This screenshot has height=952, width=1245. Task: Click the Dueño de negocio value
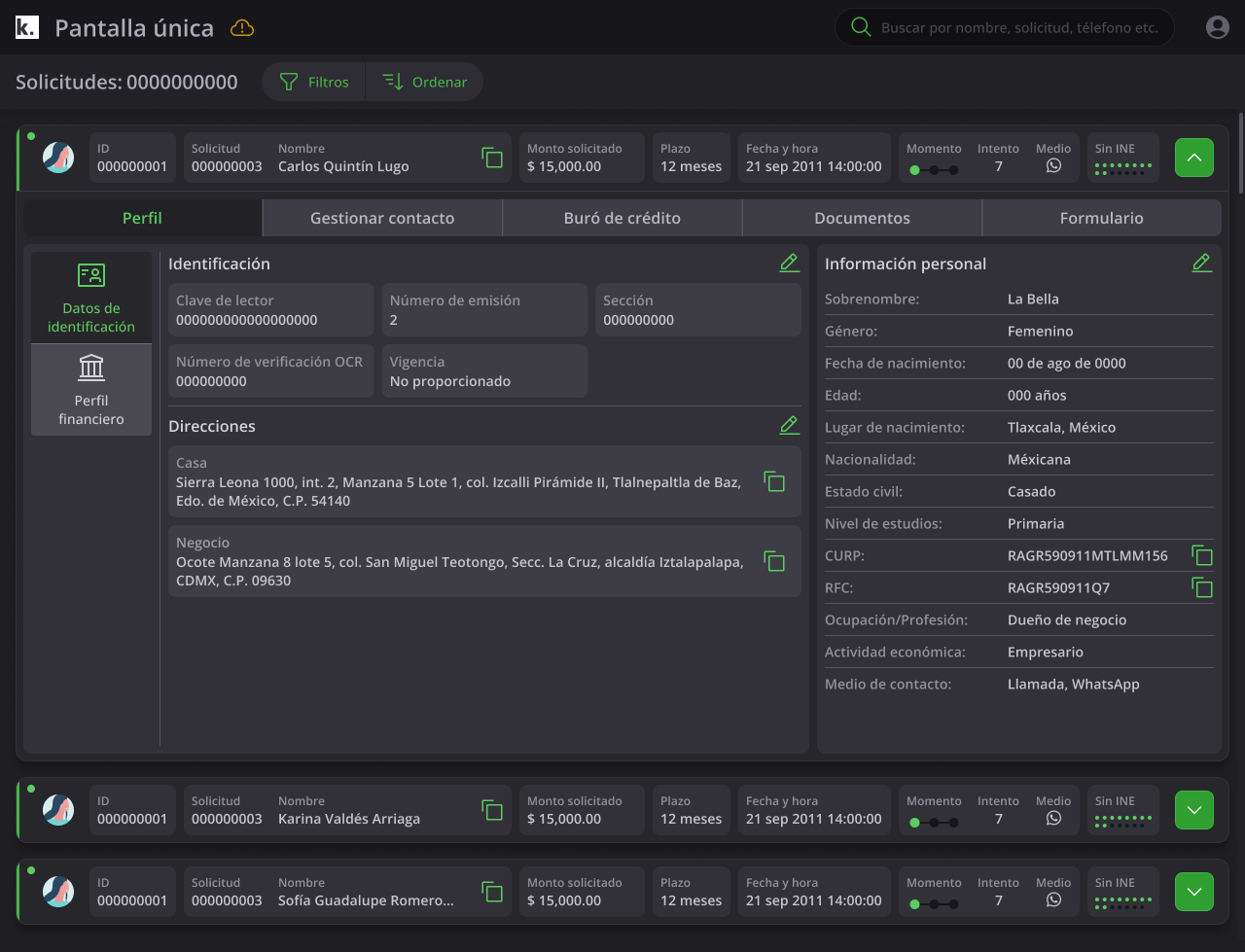1067,620
